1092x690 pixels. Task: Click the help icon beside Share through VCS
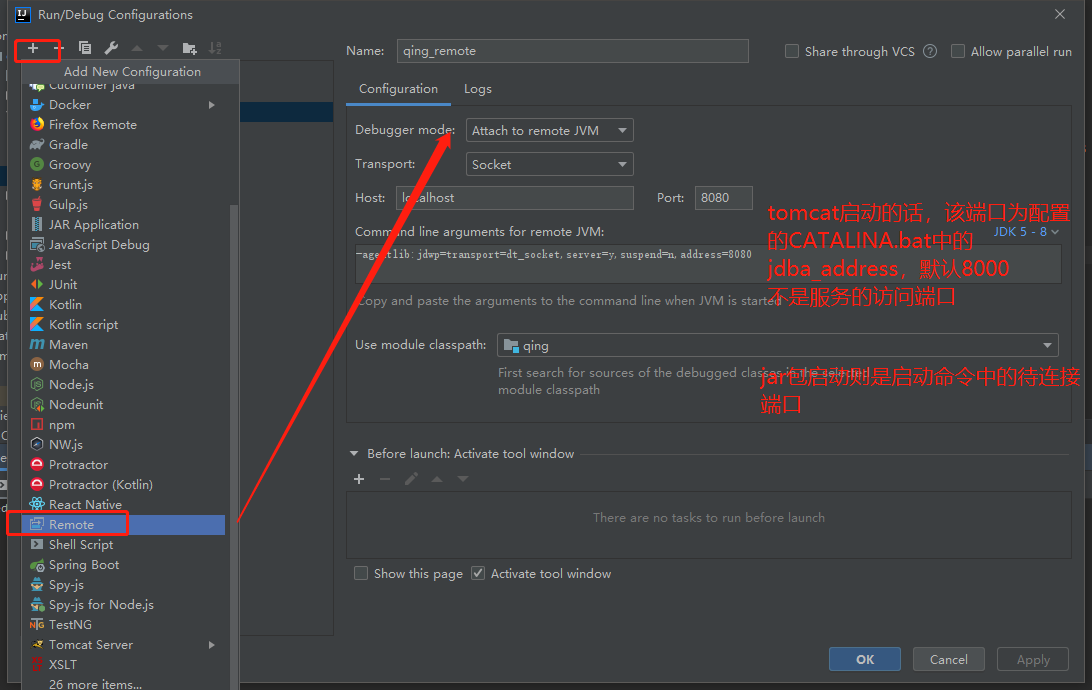[930, 52]
